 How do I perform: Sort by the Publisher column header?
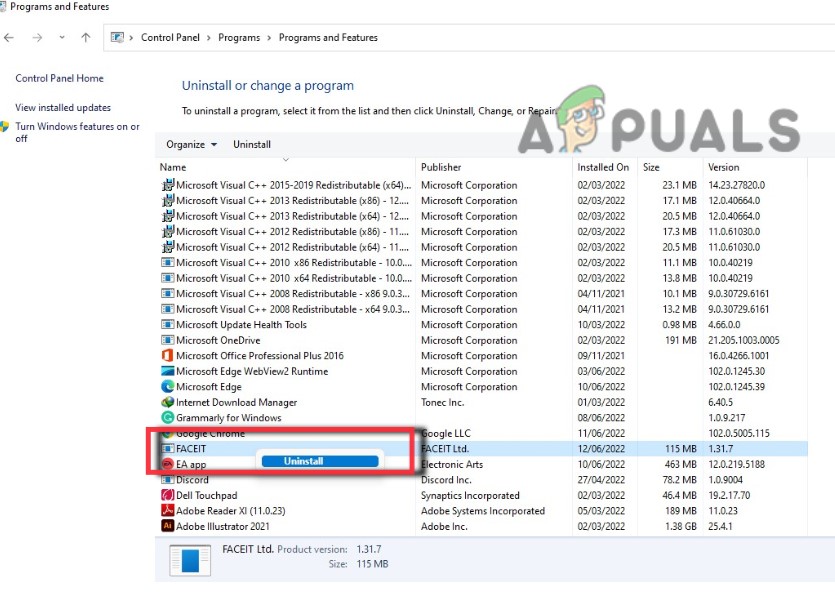441,167
